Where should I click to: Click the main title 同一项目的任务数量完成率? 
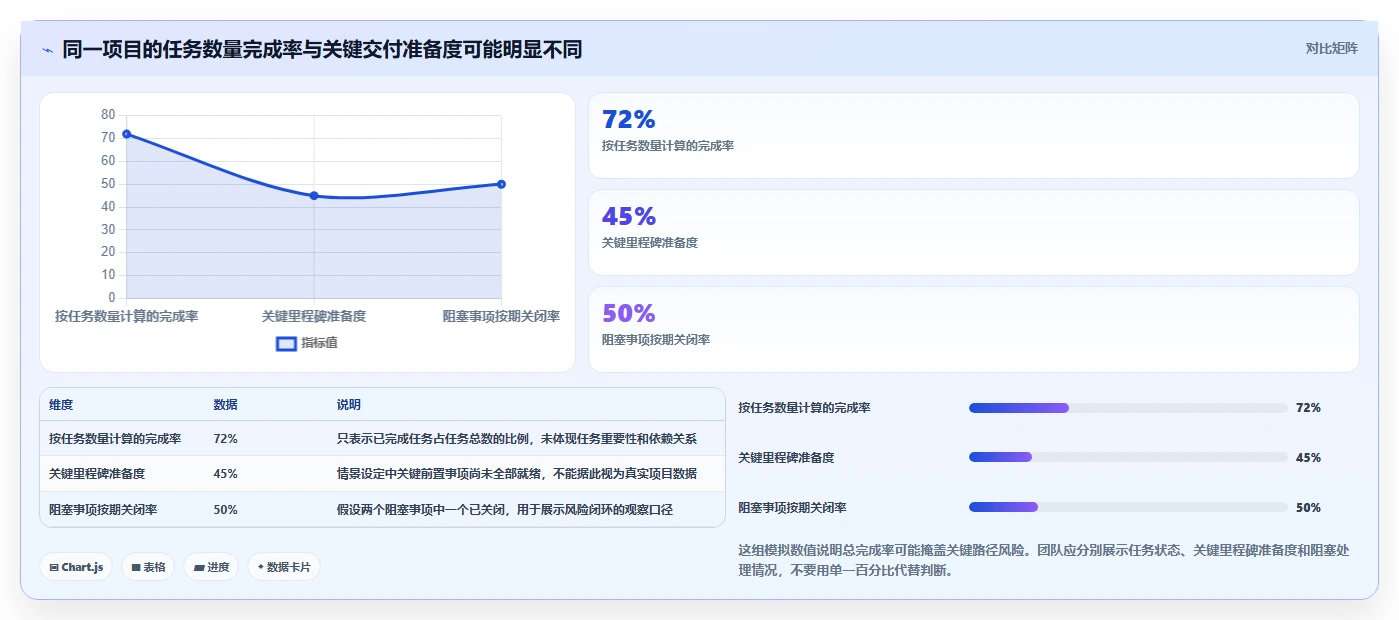[x=322, y=49]
